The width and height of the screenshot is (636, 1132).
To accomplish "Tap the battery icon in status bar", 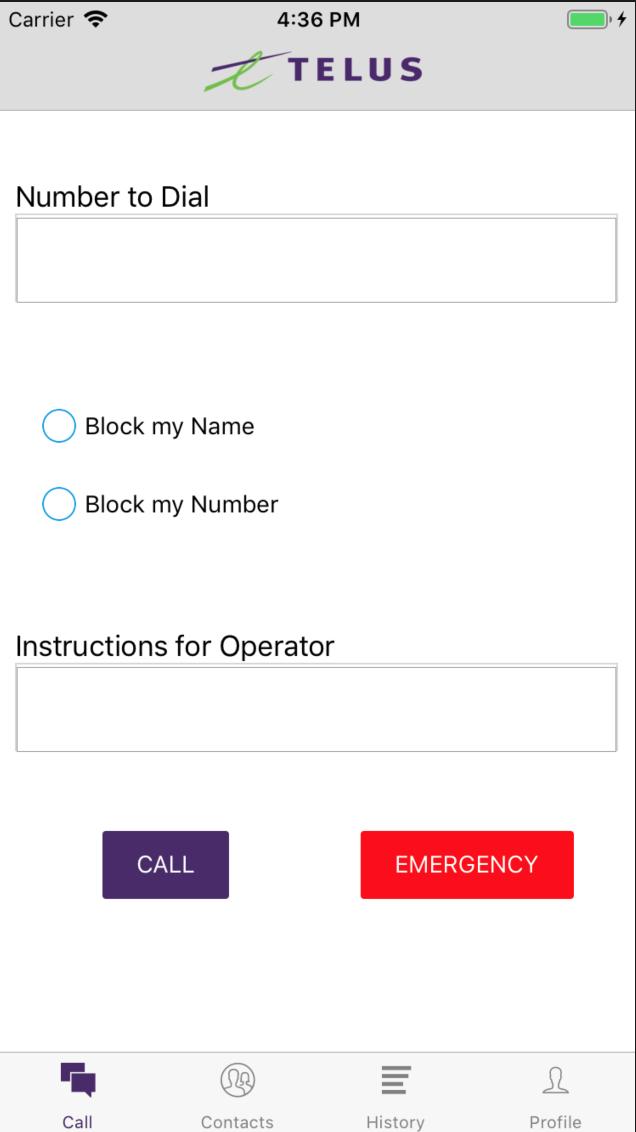I will [x=584, y=19].
